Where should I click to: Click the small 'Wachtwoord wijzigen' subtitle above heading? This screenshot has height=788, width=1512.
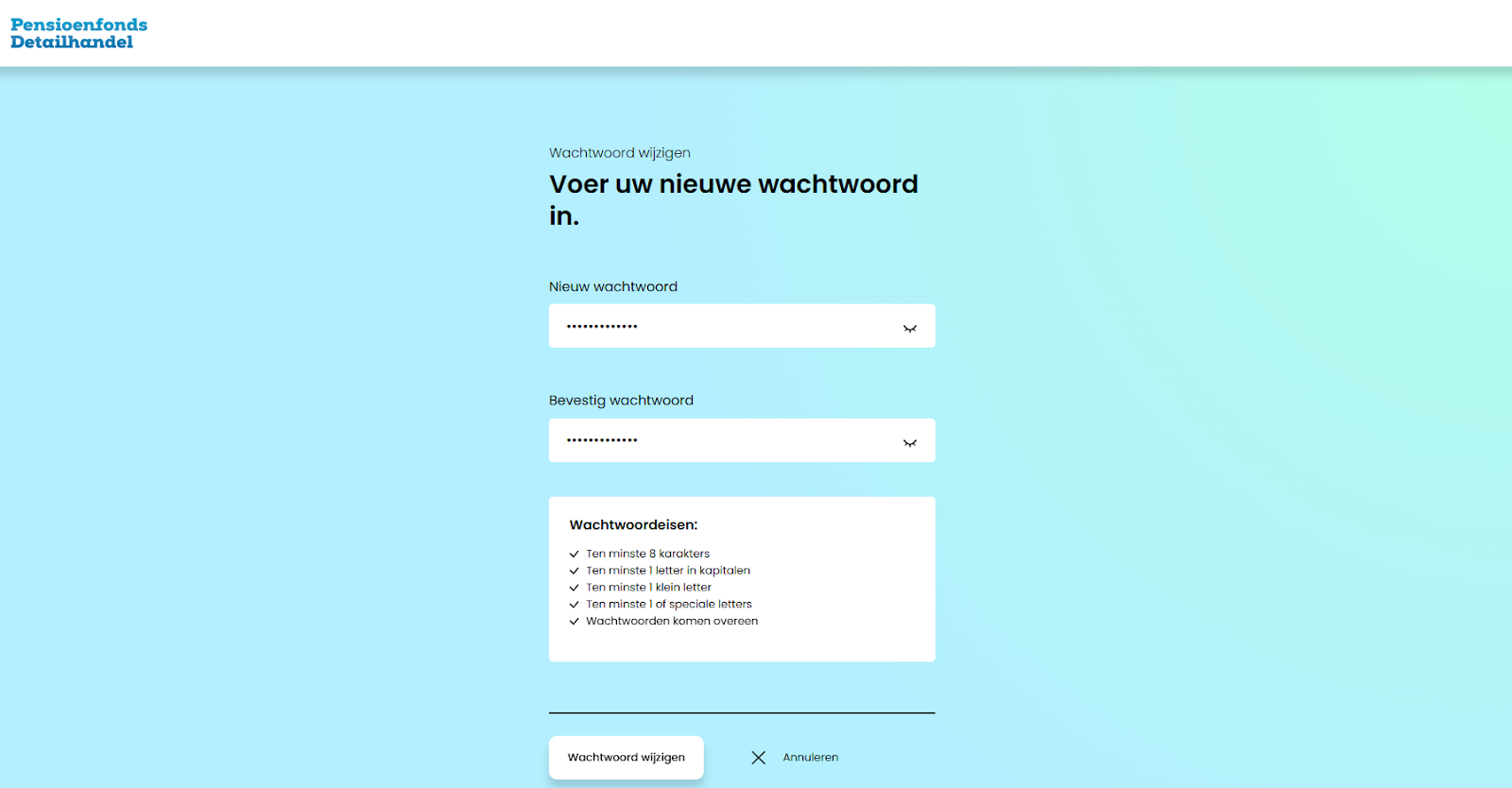(619, 153)
